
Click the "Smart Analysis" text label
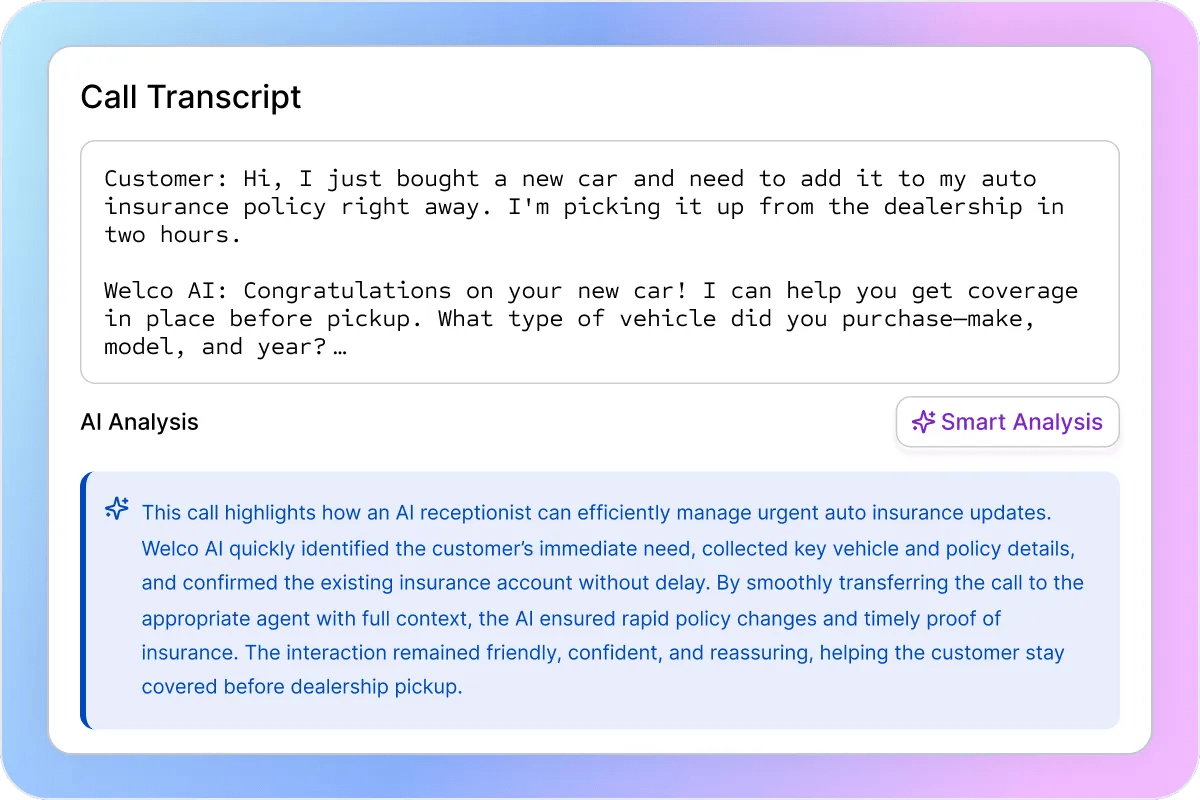[x=1021, y=422]
